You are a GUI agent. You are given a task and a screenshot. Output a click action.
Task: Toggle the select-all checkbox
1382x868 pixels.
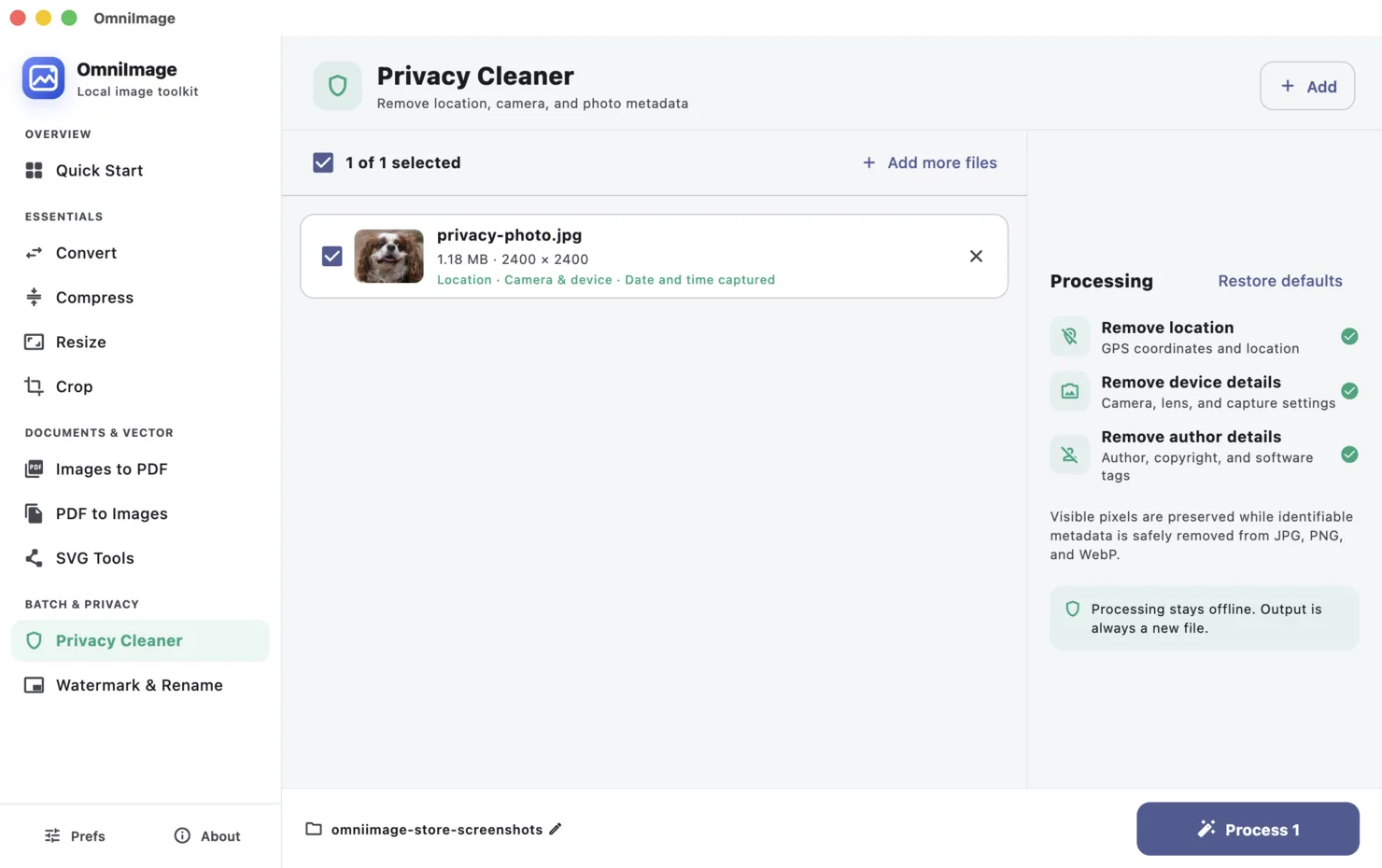(323, 162)
